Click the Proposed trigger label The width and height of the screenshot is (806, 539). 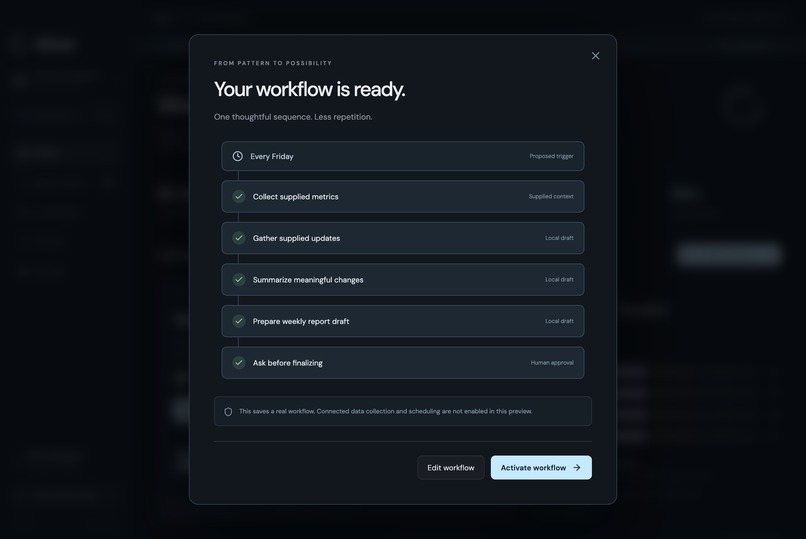552,156
